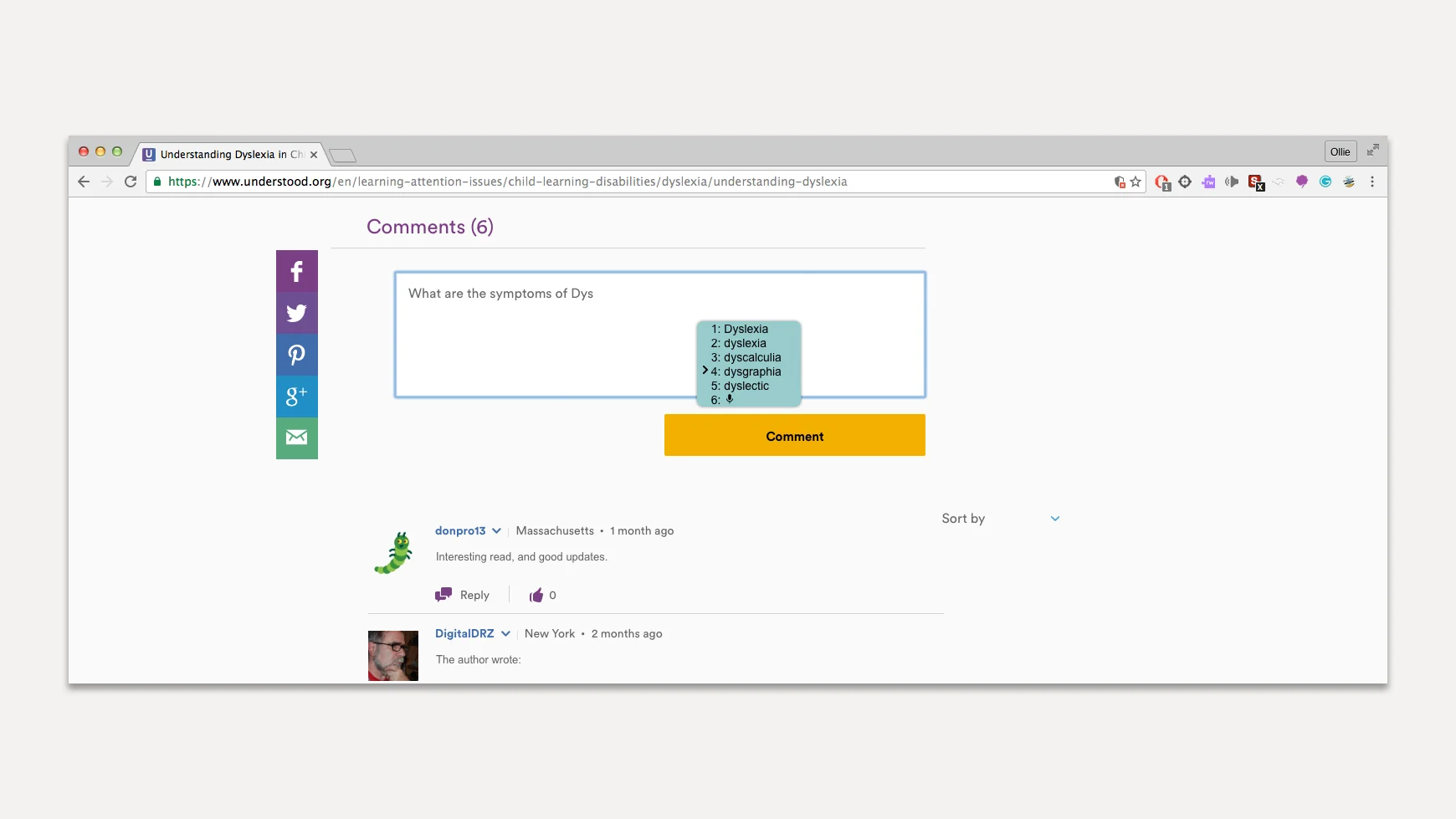Choose suggestion 4: dysgraphia

pos(746,372)
